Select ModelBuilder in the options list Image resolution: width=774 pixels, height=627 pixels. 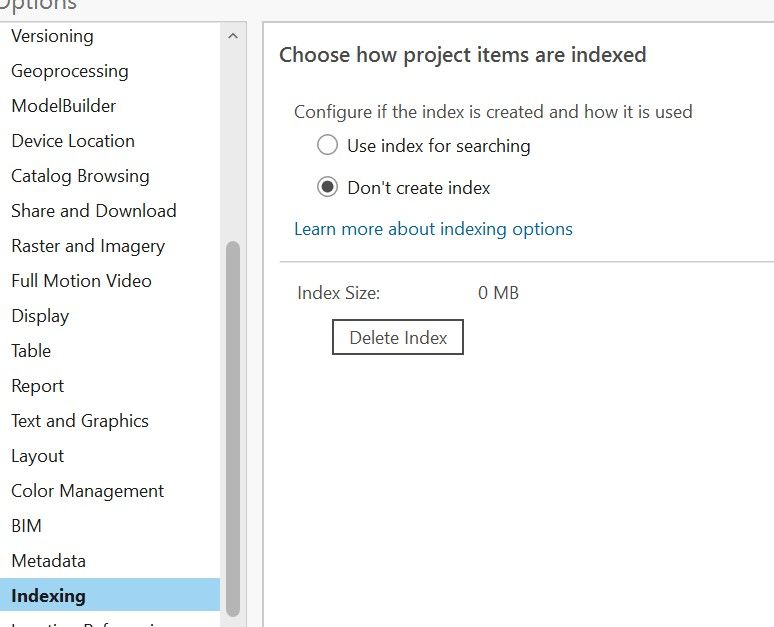(x=64, y=106)
